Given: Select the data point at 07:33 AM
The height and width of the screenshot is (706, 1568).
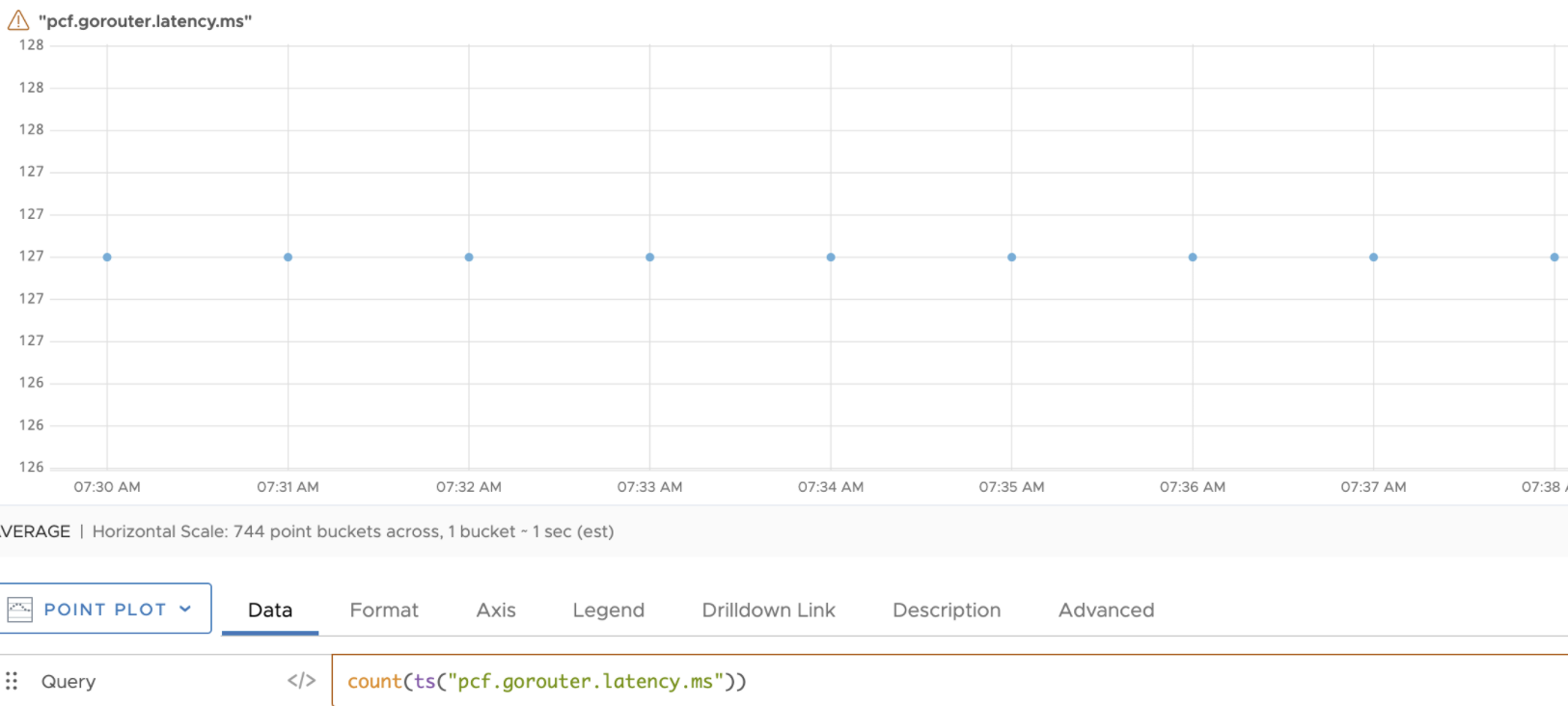Looking at the screenshot, I should click(650, 258).
